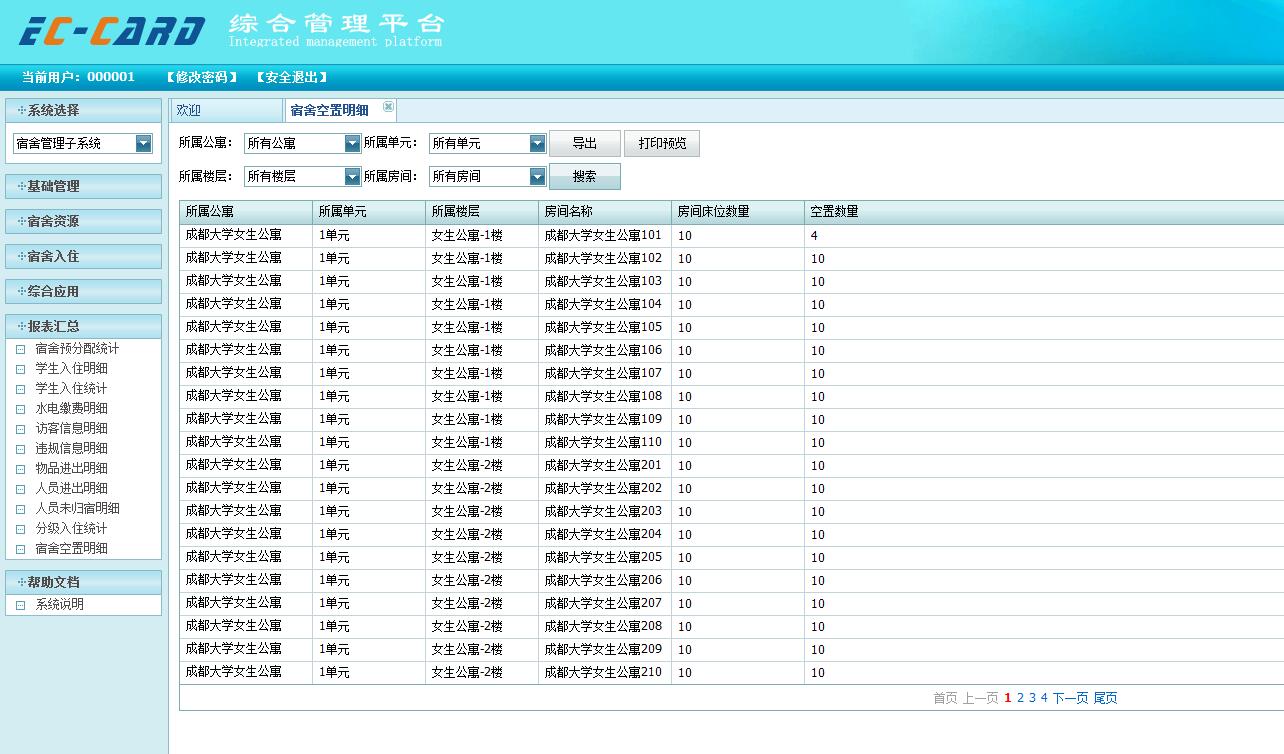
Task: Expand the 综合应用 panel
Action: (x=83, y=291)
